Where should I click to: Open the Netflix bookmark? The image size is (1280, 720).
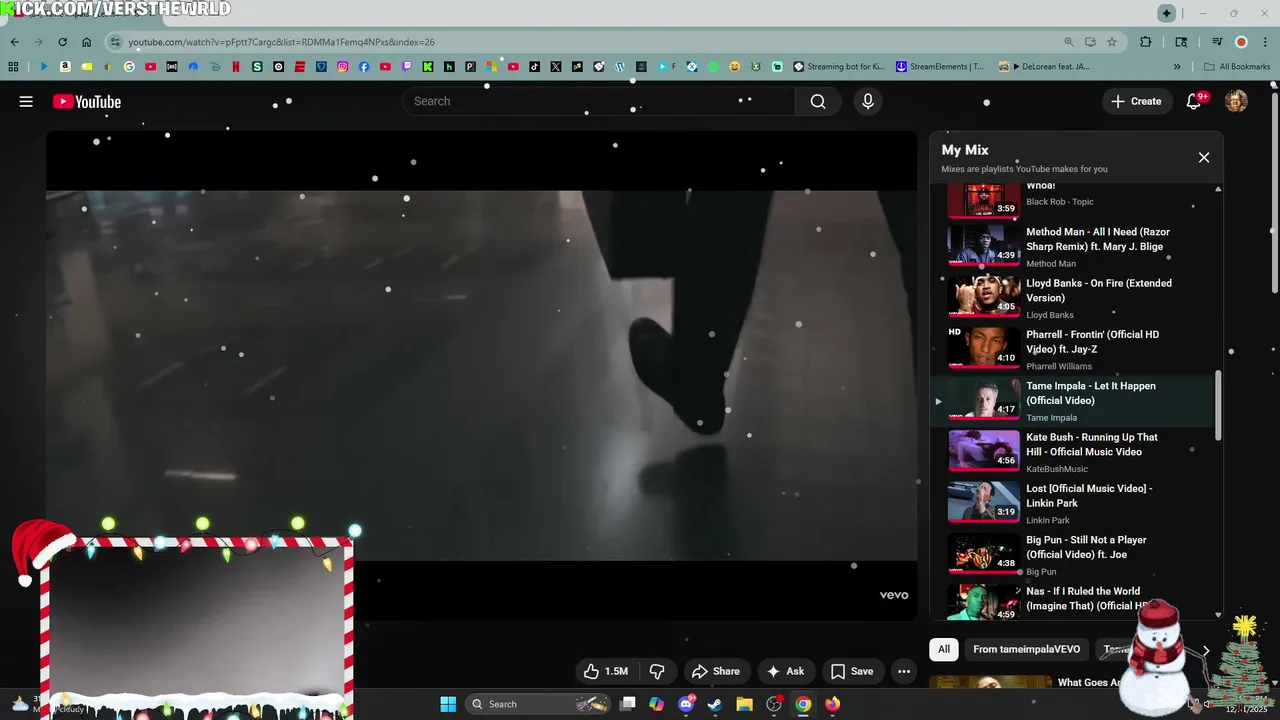[236, 67]
